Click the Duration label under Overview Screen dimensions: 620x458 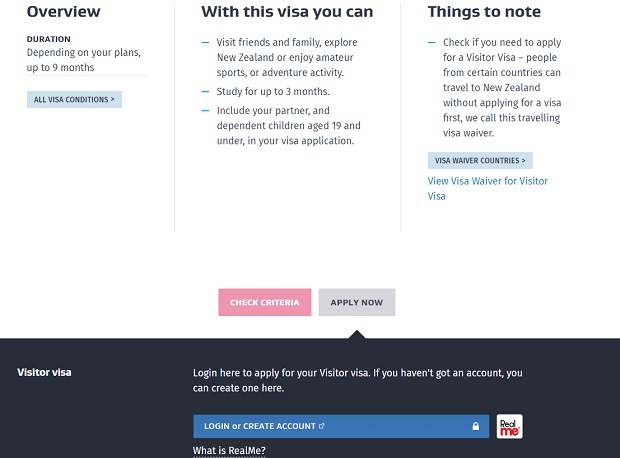coord(49,39)
